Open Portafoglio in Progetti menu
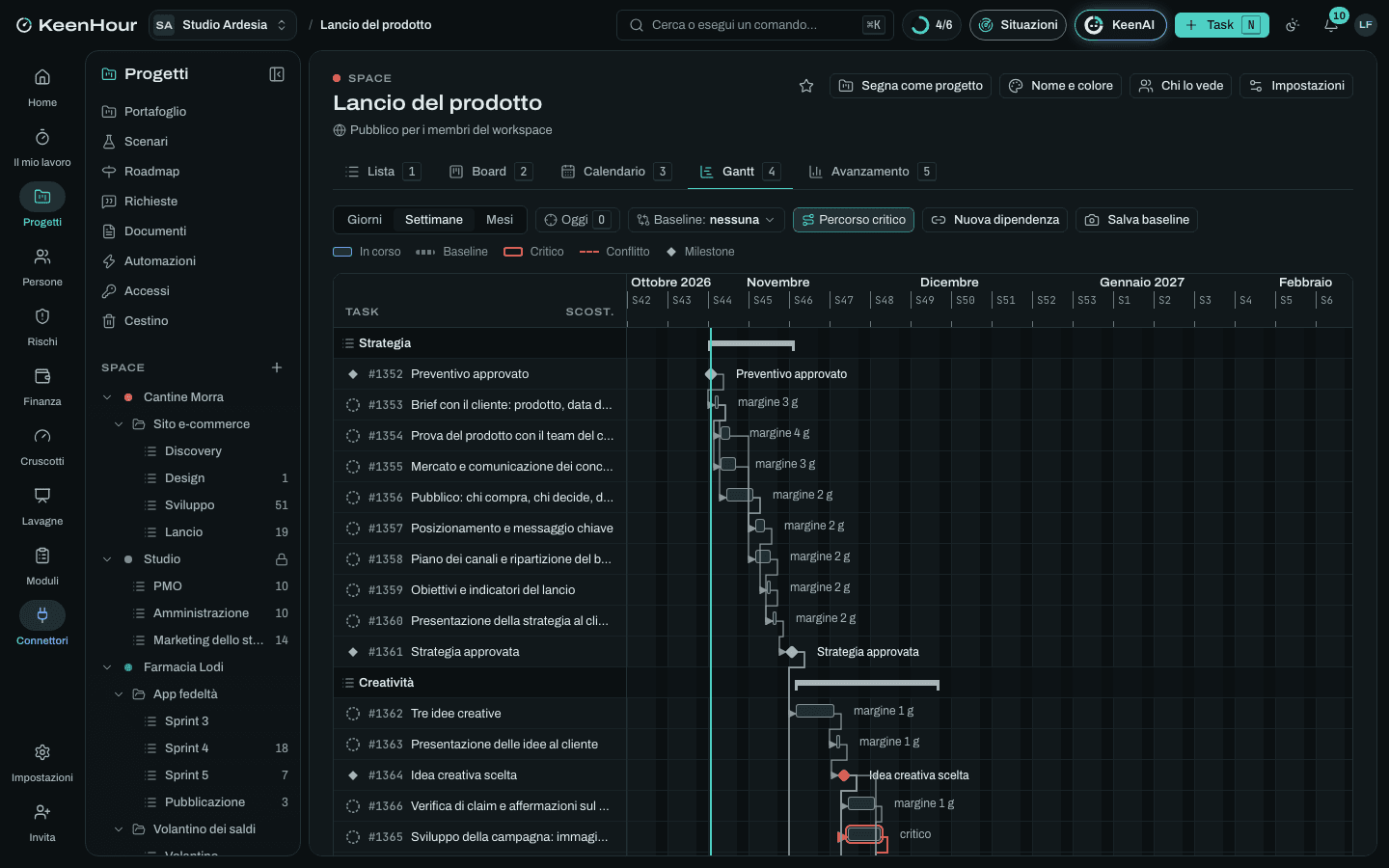This screenshot has width=1389, height=868. point(193,112)
